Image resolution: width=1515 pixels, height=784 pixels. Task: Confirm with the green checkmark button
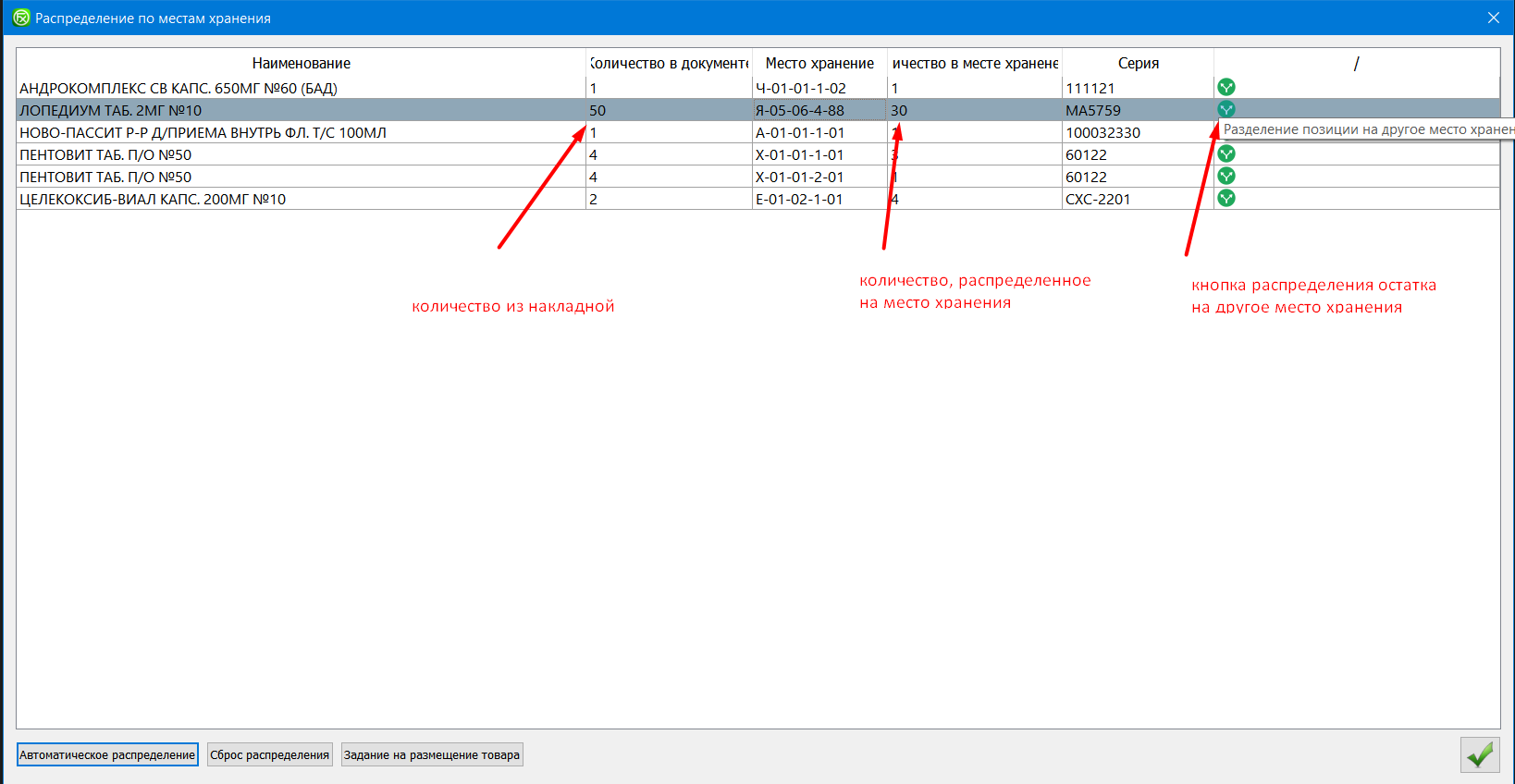tap(1479, 755)
